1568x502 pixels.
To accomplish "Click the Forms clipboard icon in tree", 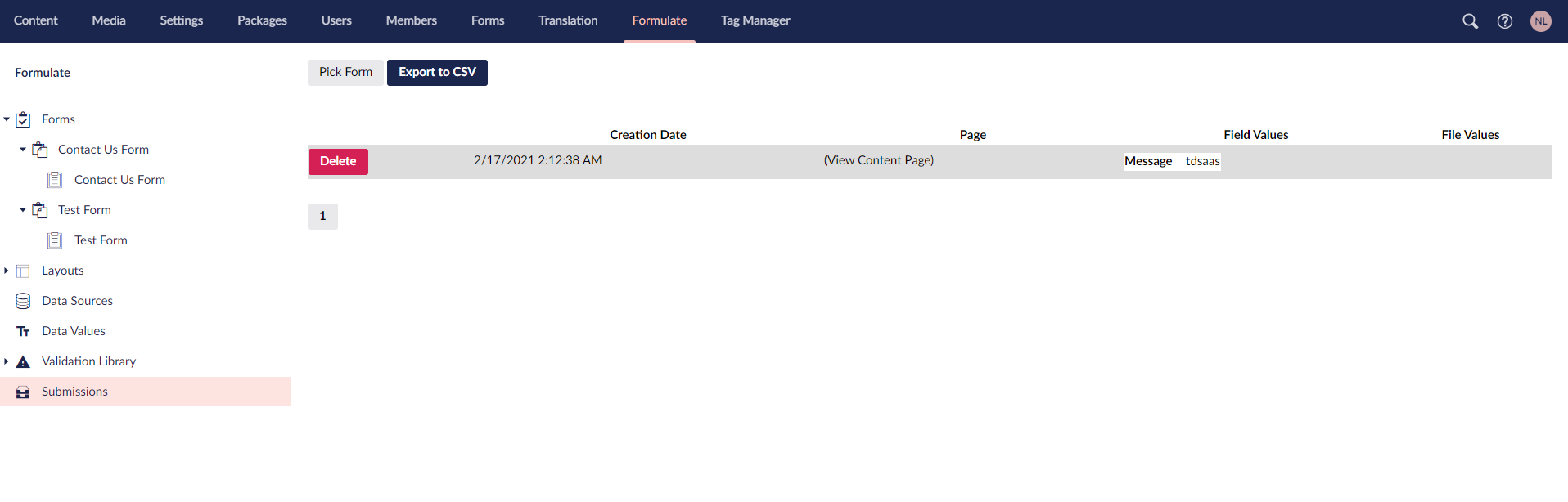I will [23, 119].
